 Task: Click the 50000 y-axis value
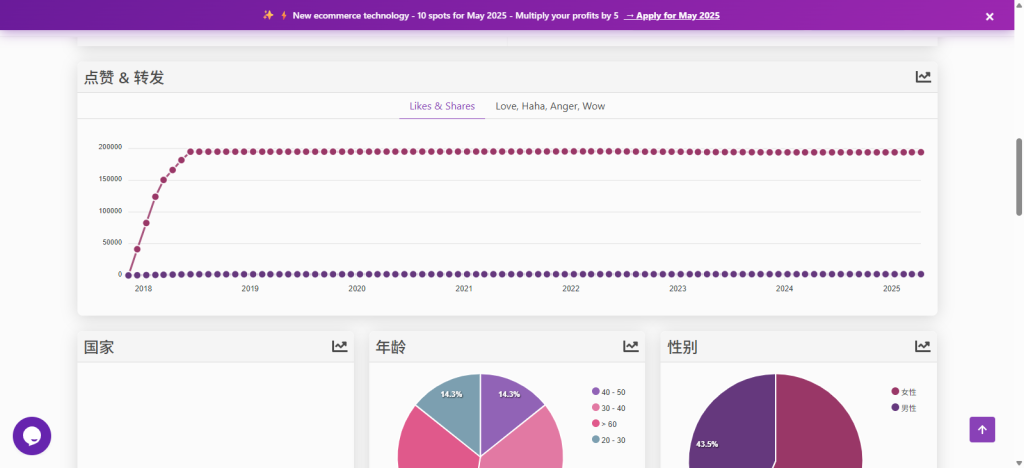(112, 242)
